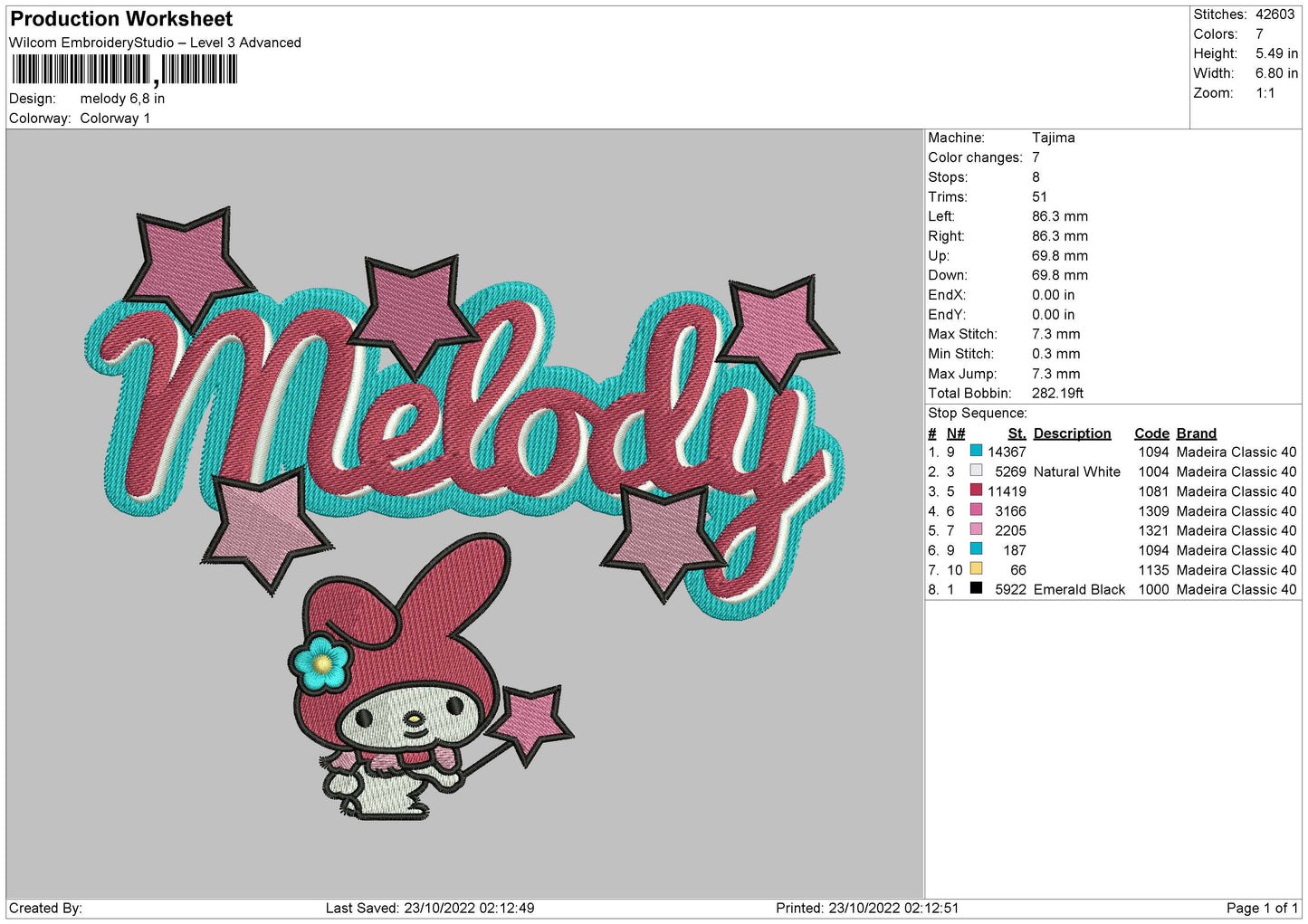Click the light pink swatch in row 5
This screenshot has height=924, width=1308.
click(976, 529)
